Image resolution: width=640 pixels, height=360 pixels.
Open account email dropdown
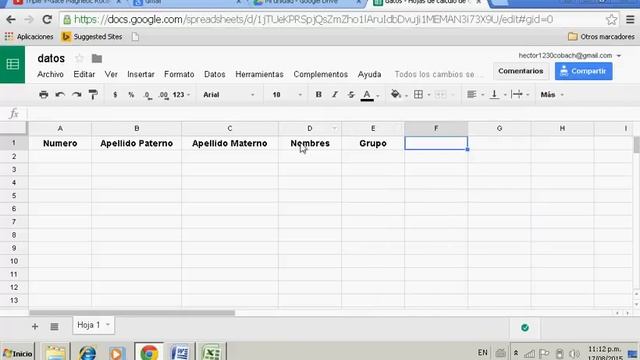(x=569, y=56)
